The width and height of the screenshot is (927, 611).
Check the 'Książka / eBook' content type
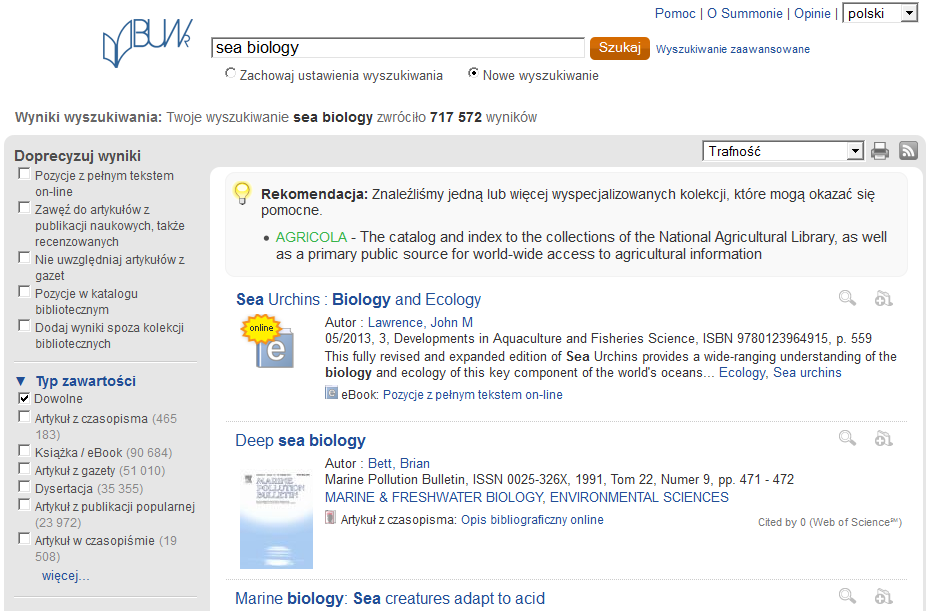point(24,452)
